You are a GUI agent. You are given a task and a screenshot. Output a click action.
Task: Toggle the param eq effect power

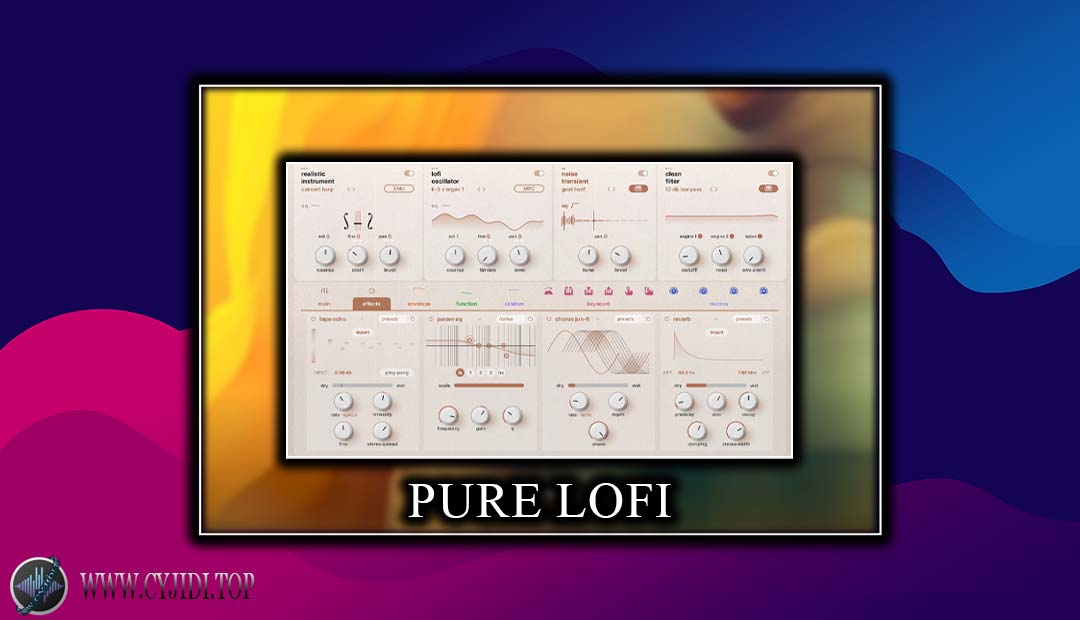[430, 319]
